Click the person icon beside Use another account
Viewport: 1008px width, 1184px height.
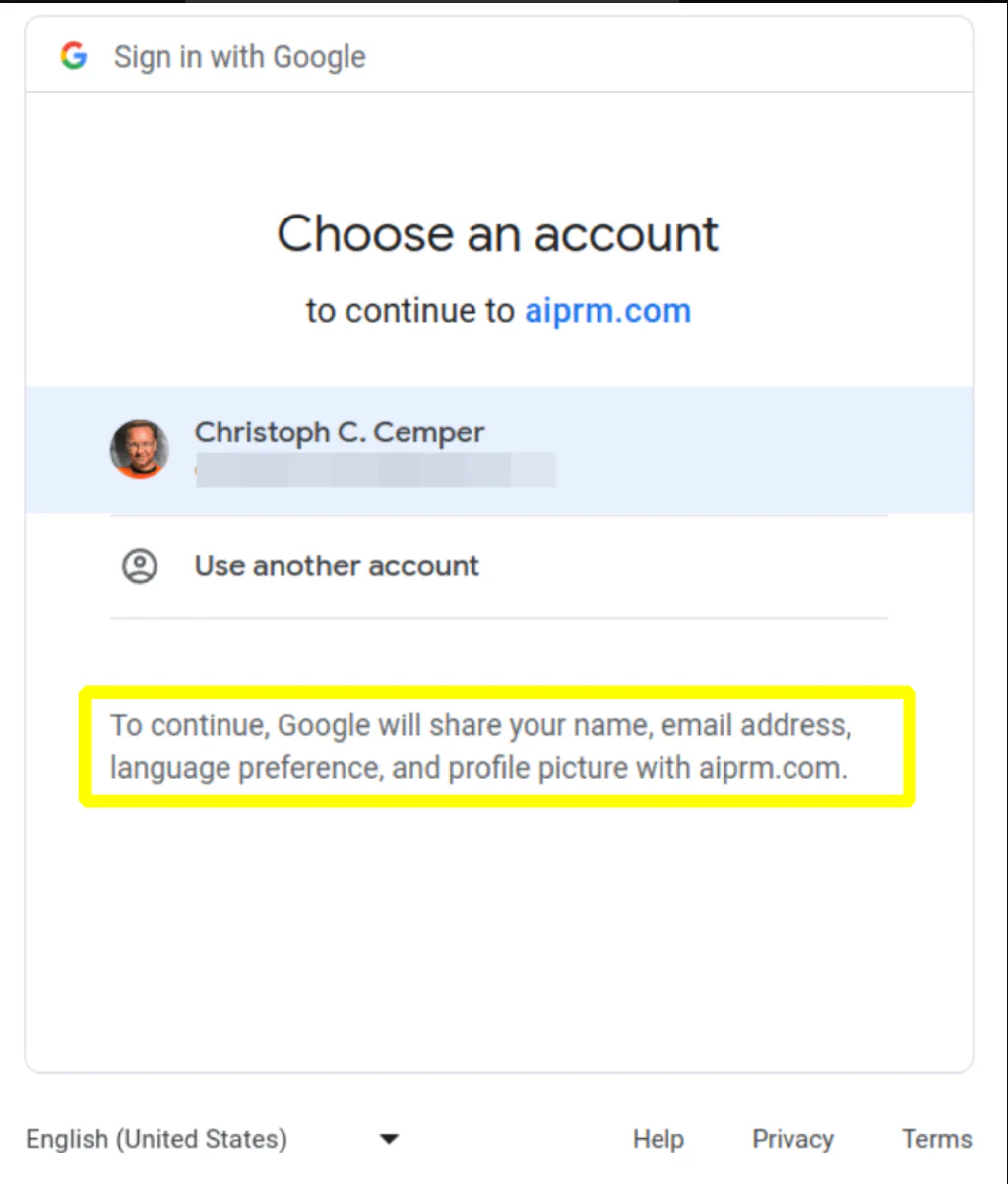(x=140, y=566)
